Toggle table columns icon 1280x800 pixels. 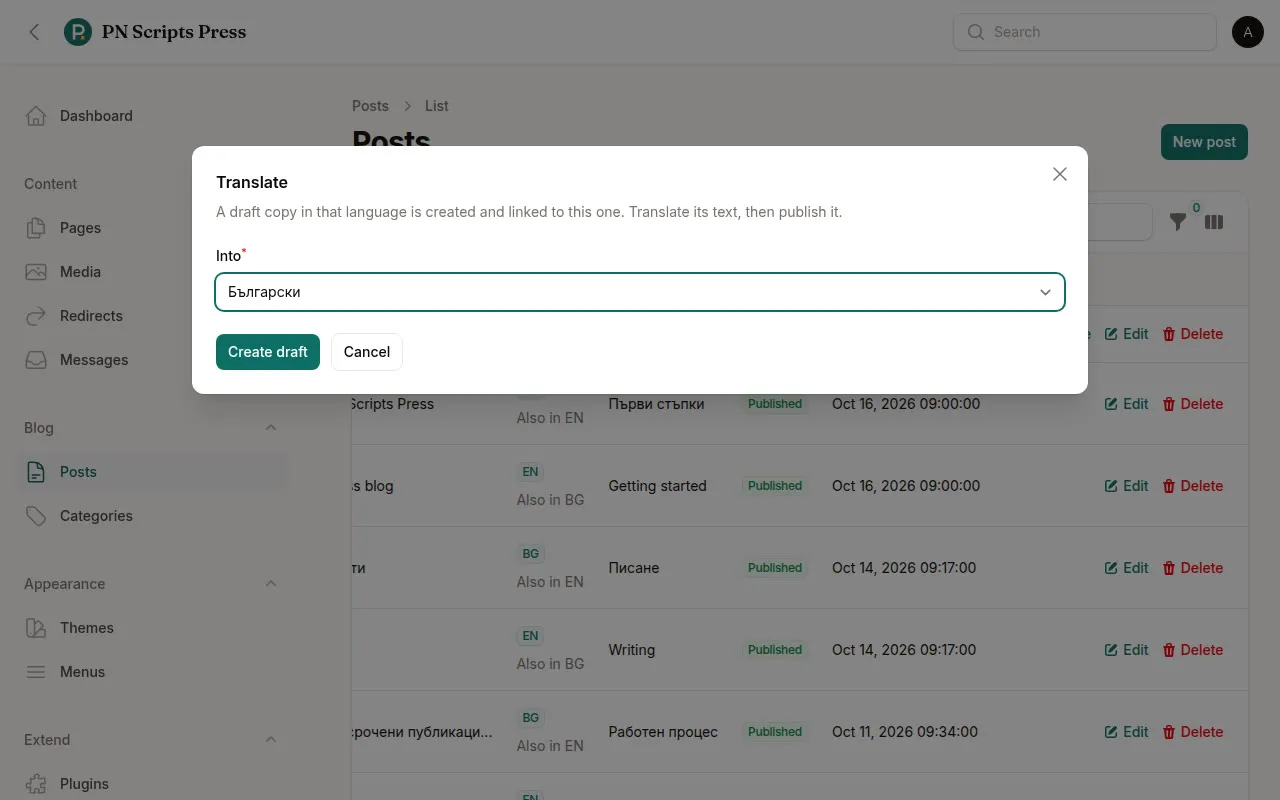pos(1214,222)
